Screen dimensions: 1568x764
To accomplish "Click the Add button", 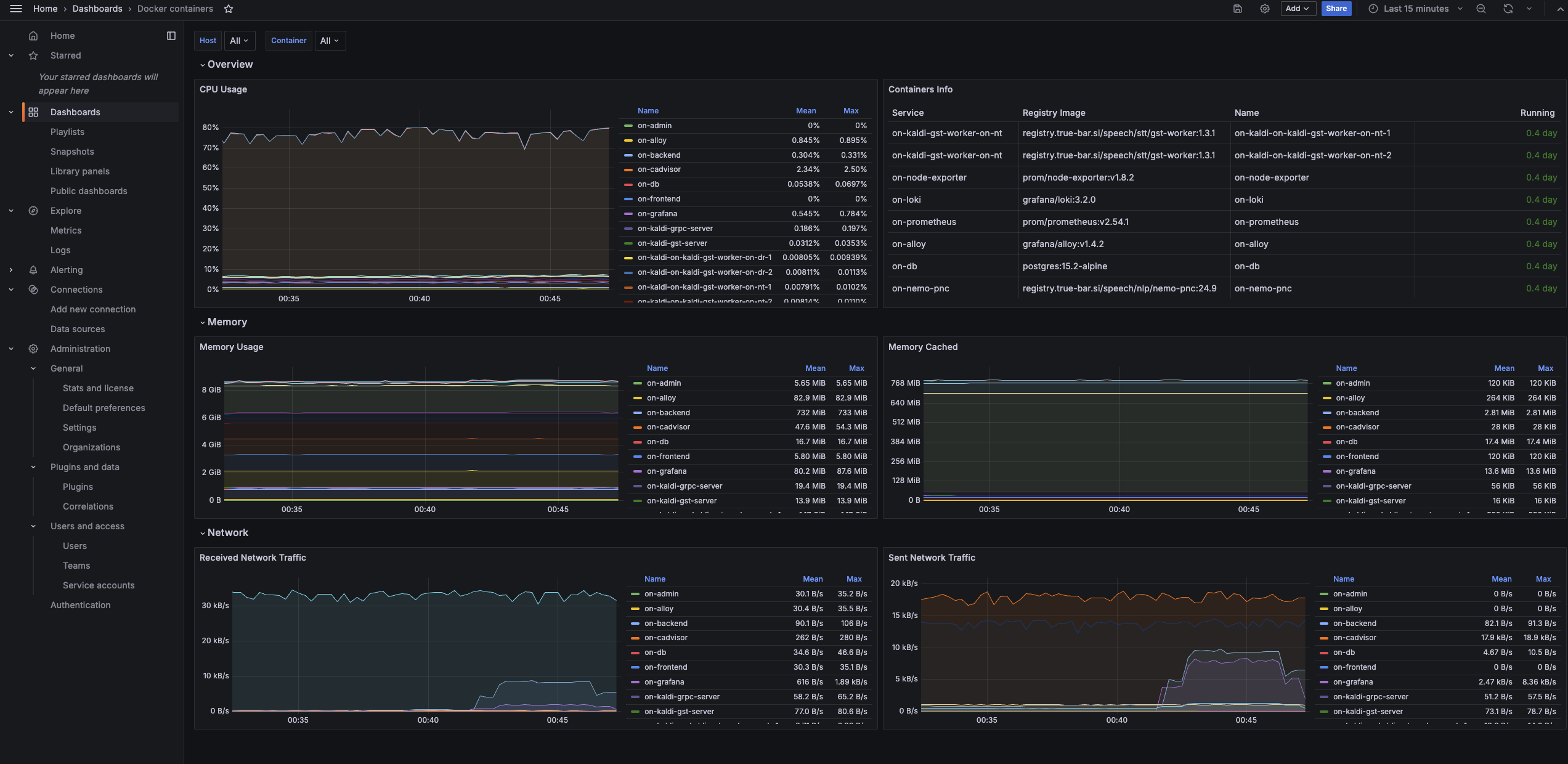I will click(1296, 9).
